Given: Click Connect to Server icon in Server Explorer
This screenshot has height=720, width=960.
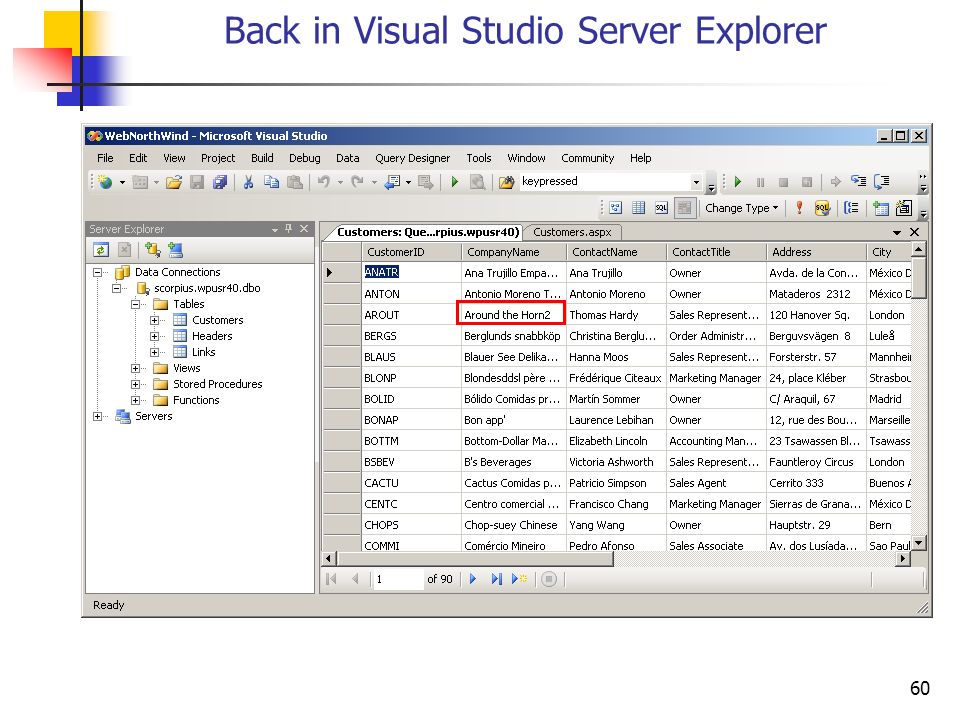Looking at the screenshot, I should 176,250.
